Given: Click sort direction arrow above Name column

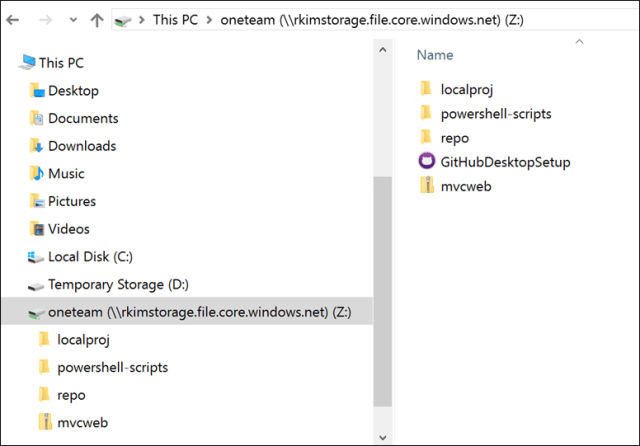Looking at the screenshot, I should (x=579, y=41).
